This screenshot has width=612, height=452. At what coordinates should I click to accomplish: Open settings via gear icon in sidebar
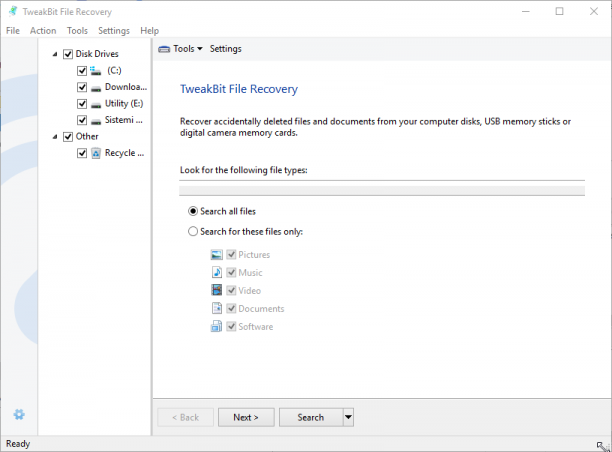pyautogui.click(x=19, y=414)
